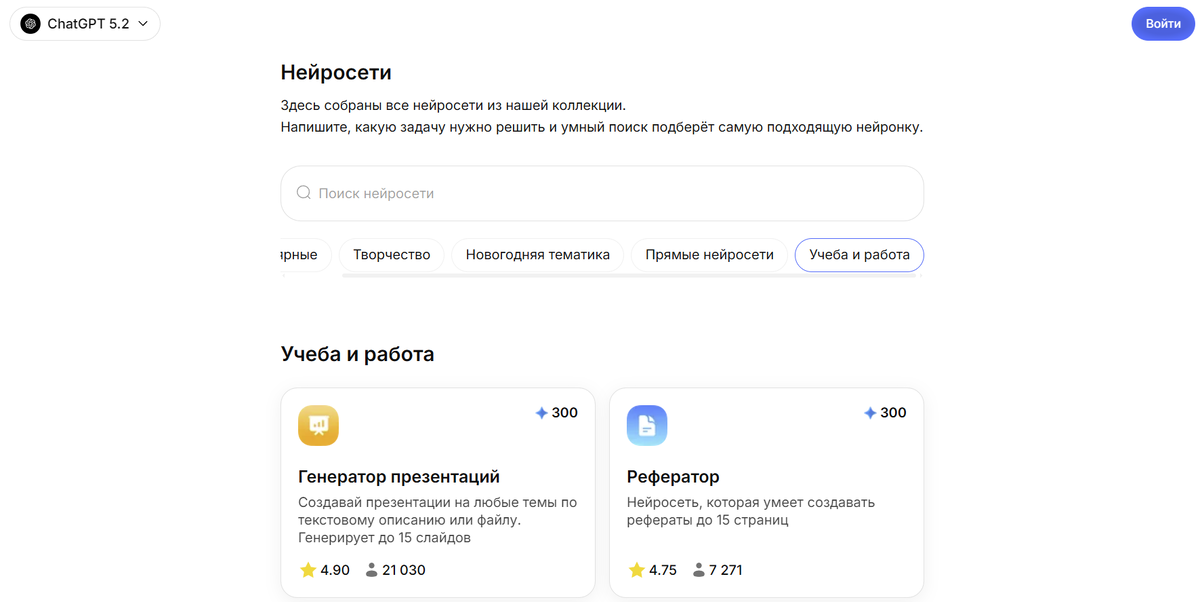Click the star icon next to 4.75 rating
1200x602 pixels.
click(634, 569)
